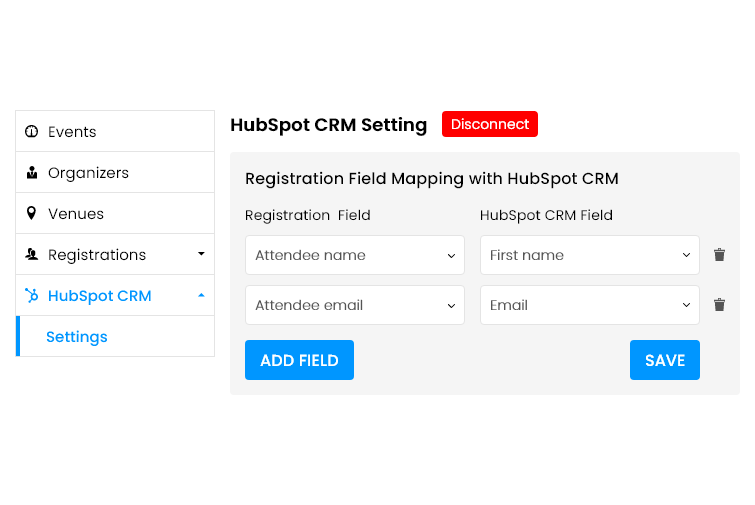This screenshot has width=755, height=505.
Task: Select the Venues menu item
Action: click(x=115, y=213)
